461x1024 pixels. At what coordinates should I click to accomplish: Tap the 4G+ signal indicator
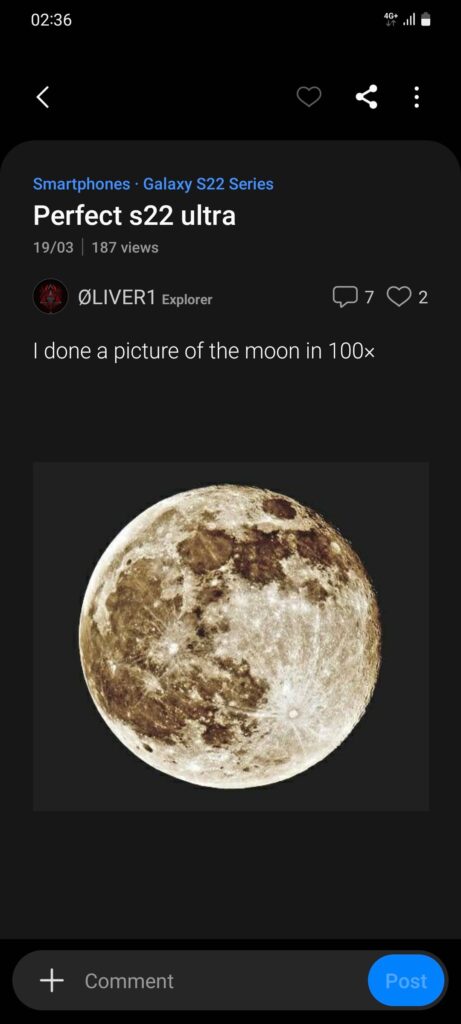(390, 20)
